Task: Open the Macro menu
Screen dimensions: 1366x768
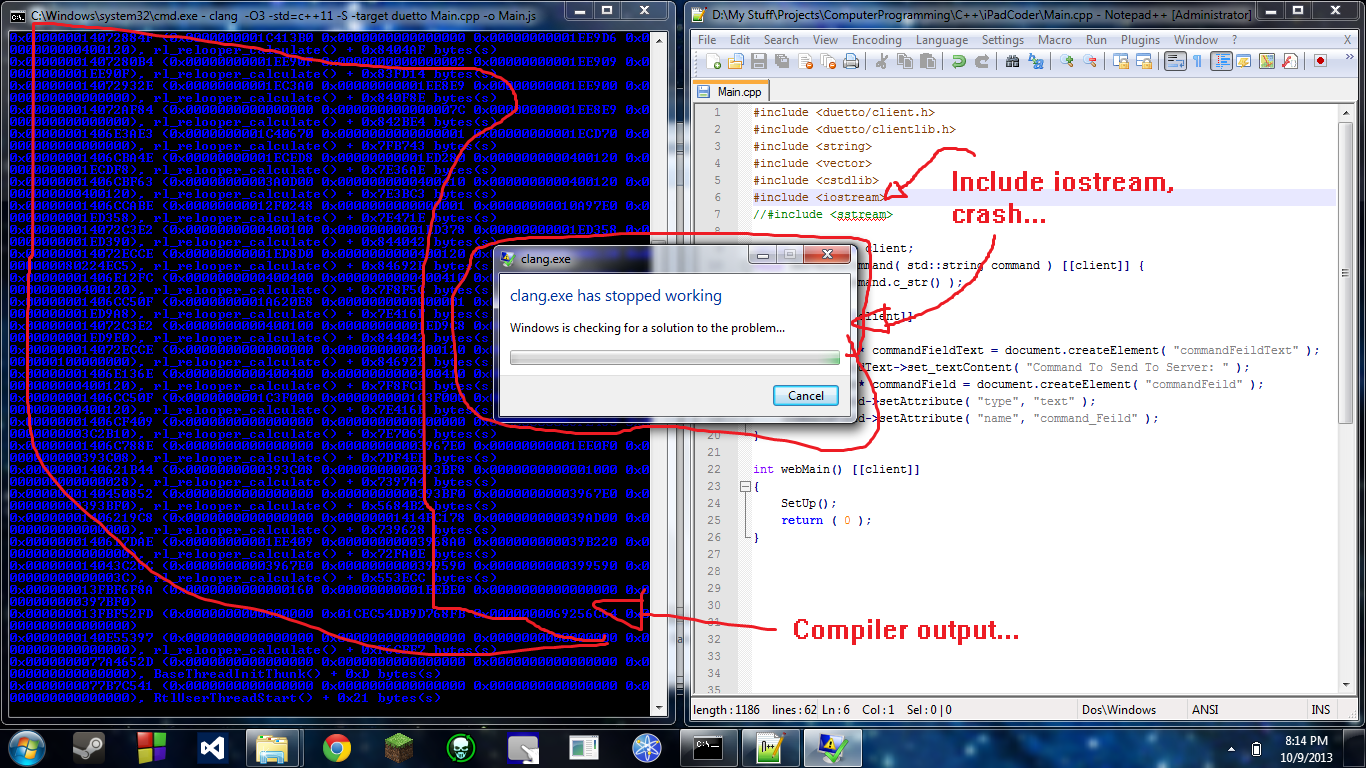Action: click(x=1055, y=40)
